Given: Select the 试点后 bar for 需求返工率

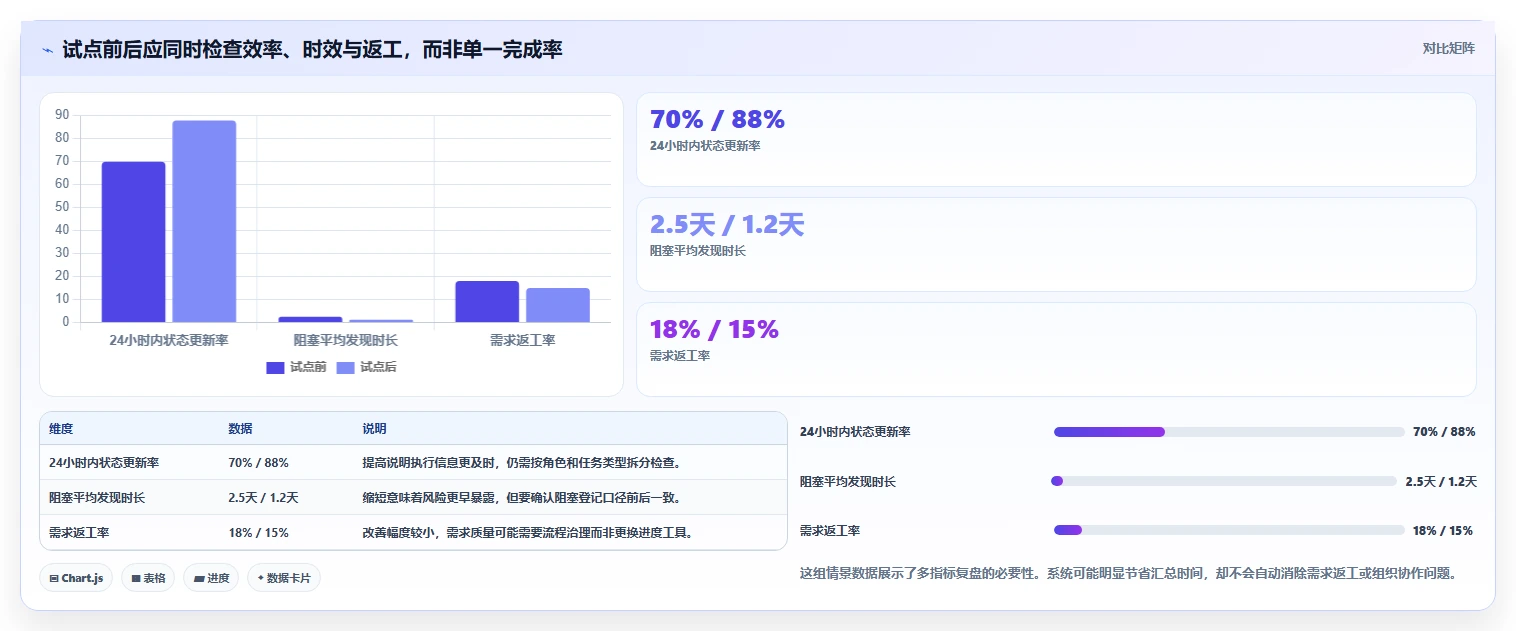Looking at the screenshot, I should tap(558, 305).
